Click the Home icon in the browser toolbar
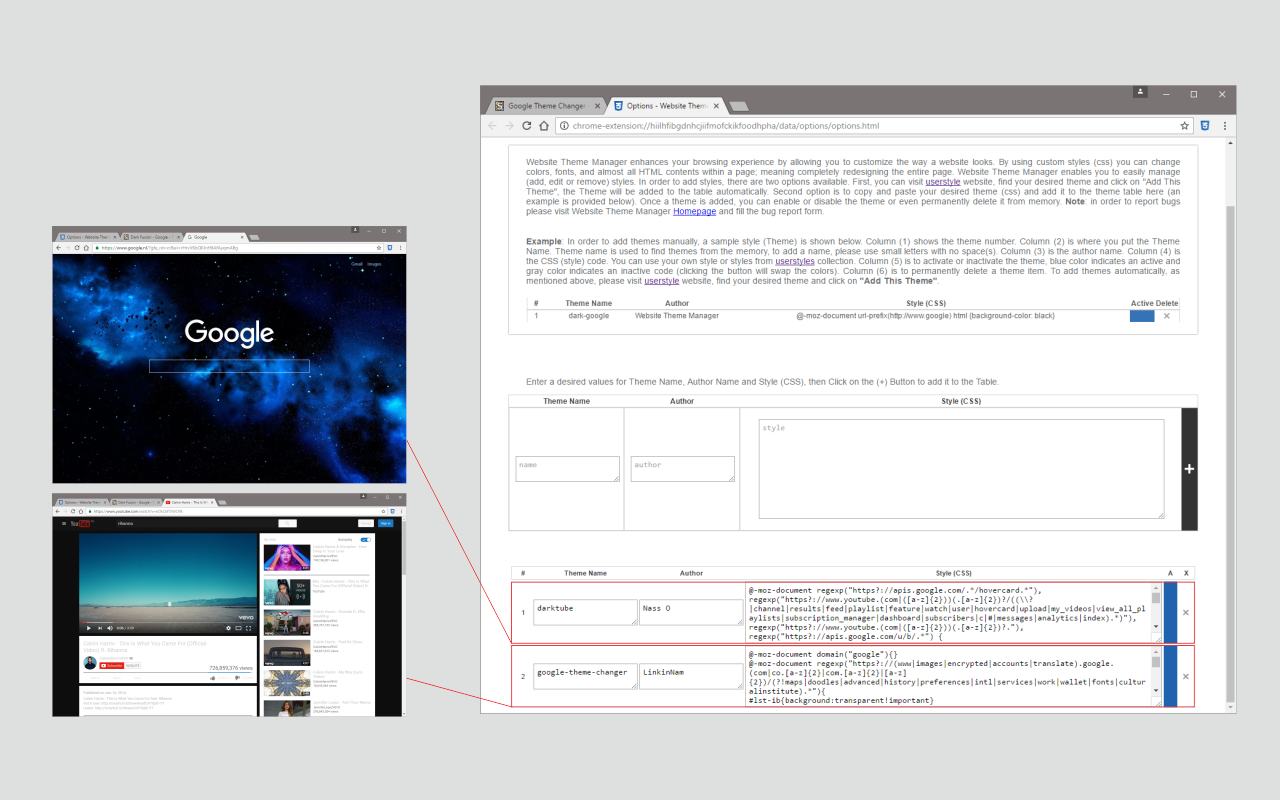 coord(545,126)
